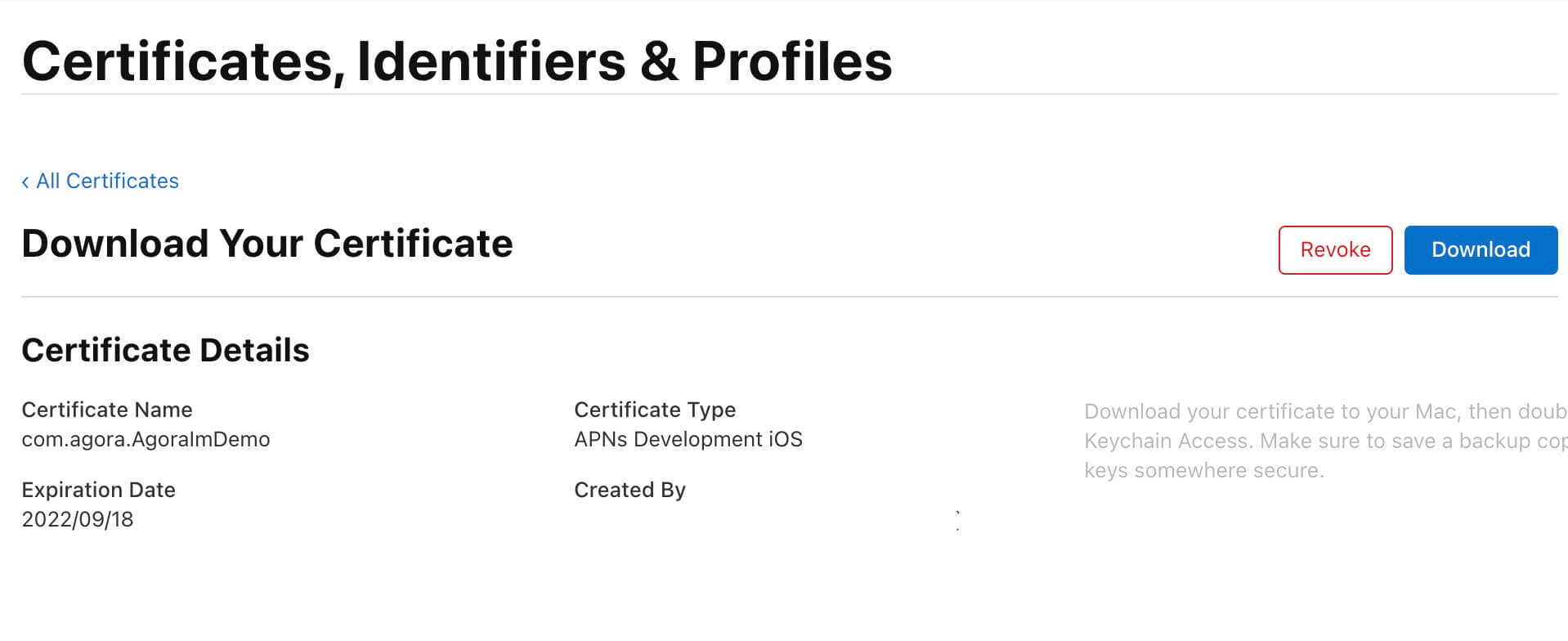Click the back chevron beside All Certificates
The image size is (1568, 641).
[x=25, y=182]
